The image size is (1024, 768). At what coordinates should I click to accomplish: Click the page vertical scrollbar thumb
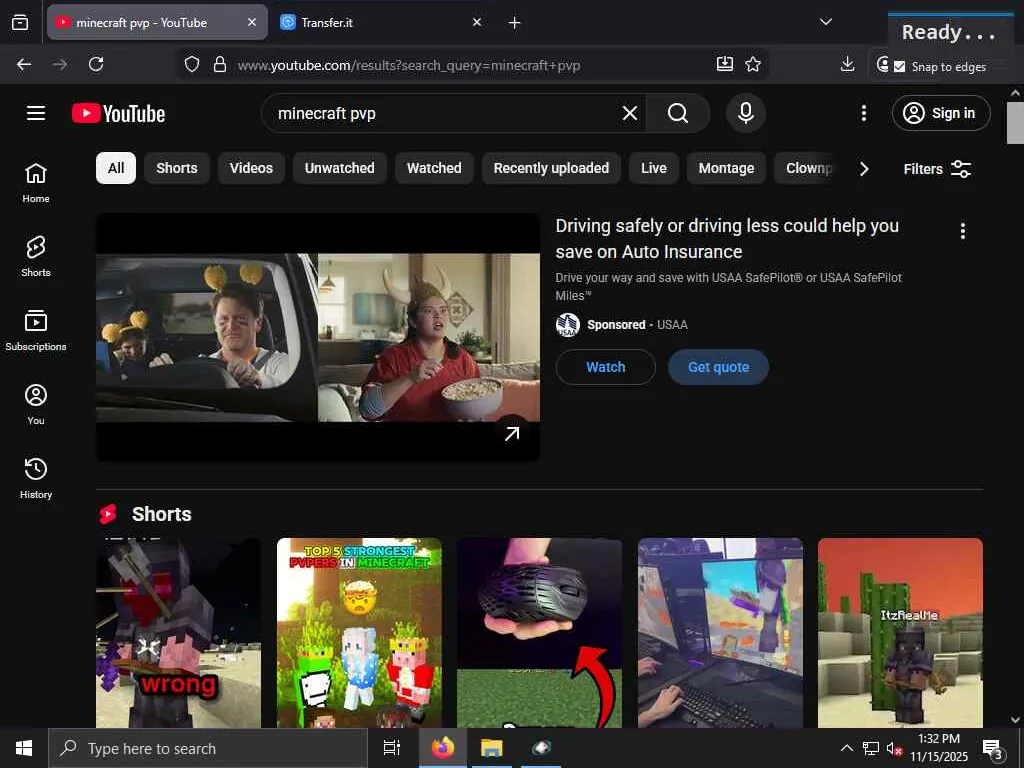coord(1015,123)
